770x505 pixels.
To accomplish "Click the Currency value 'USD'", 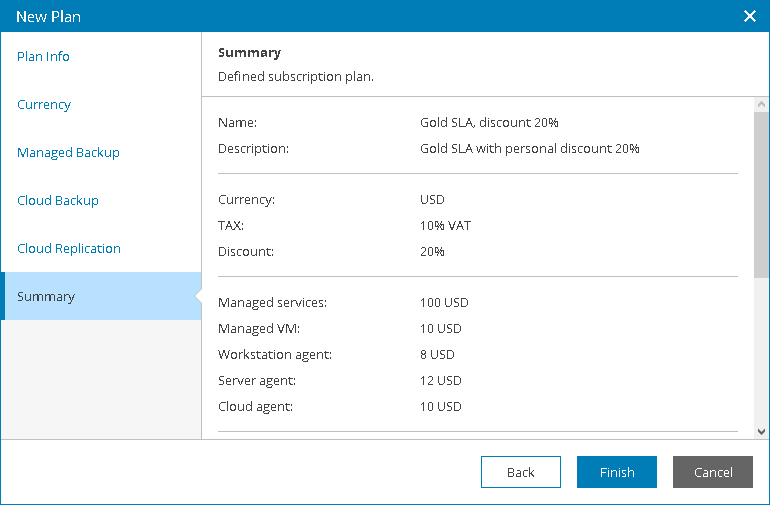I will 432,199.
